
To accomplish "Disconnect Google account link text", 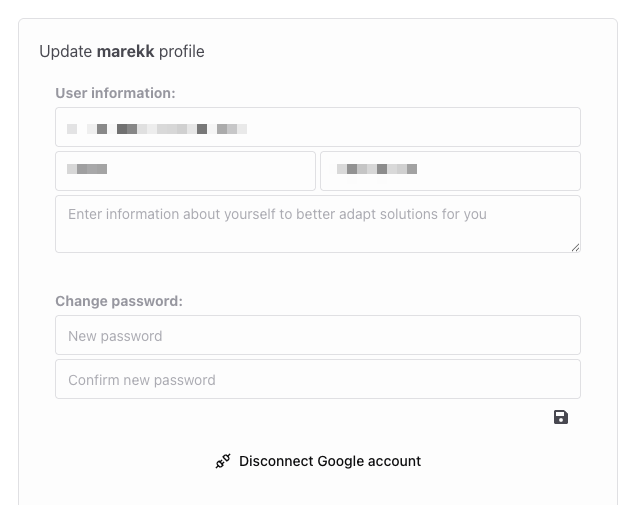I will point(330,461).
